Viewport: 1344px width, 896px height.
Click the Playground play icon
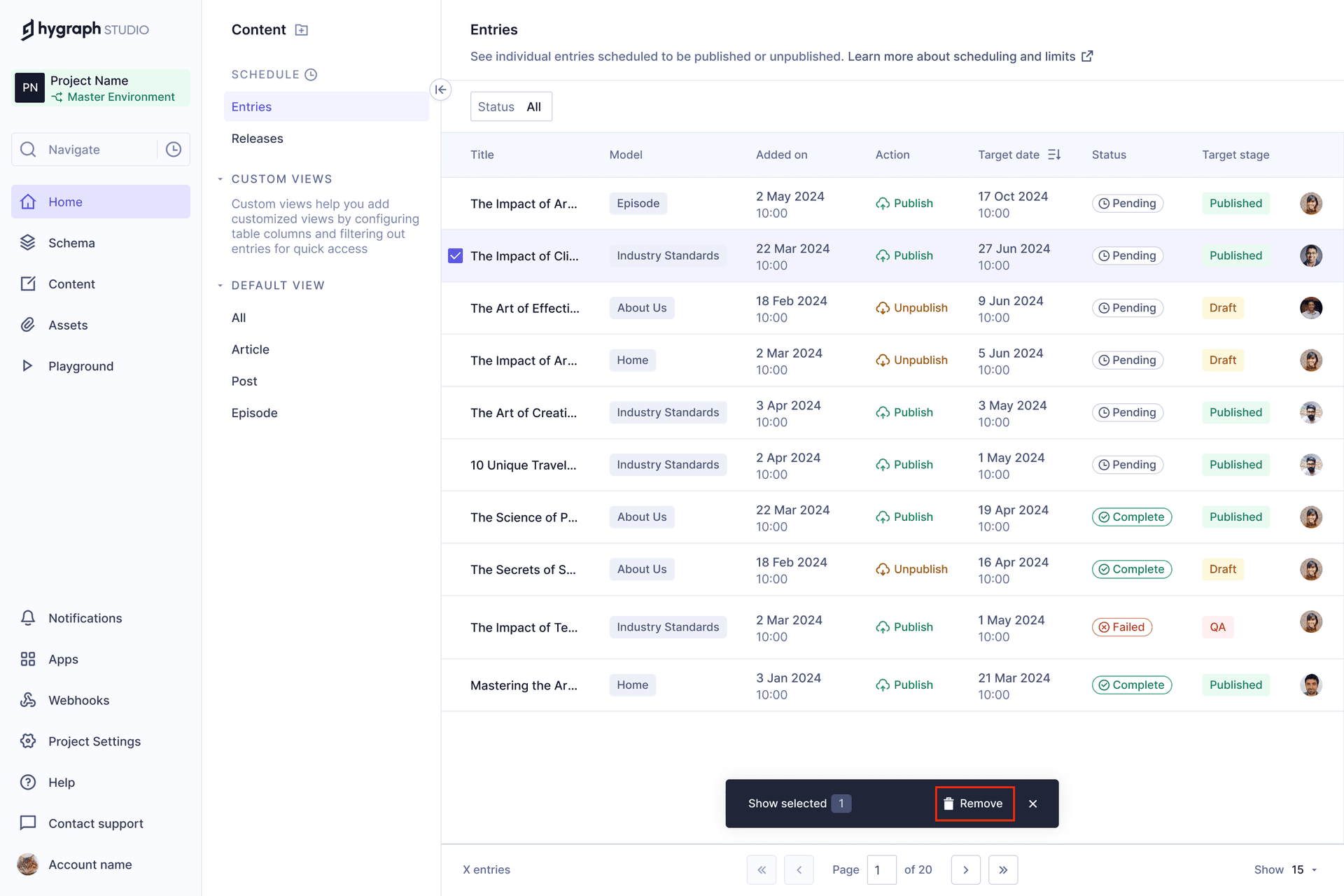pyautogui.click(x=28, y=366)
